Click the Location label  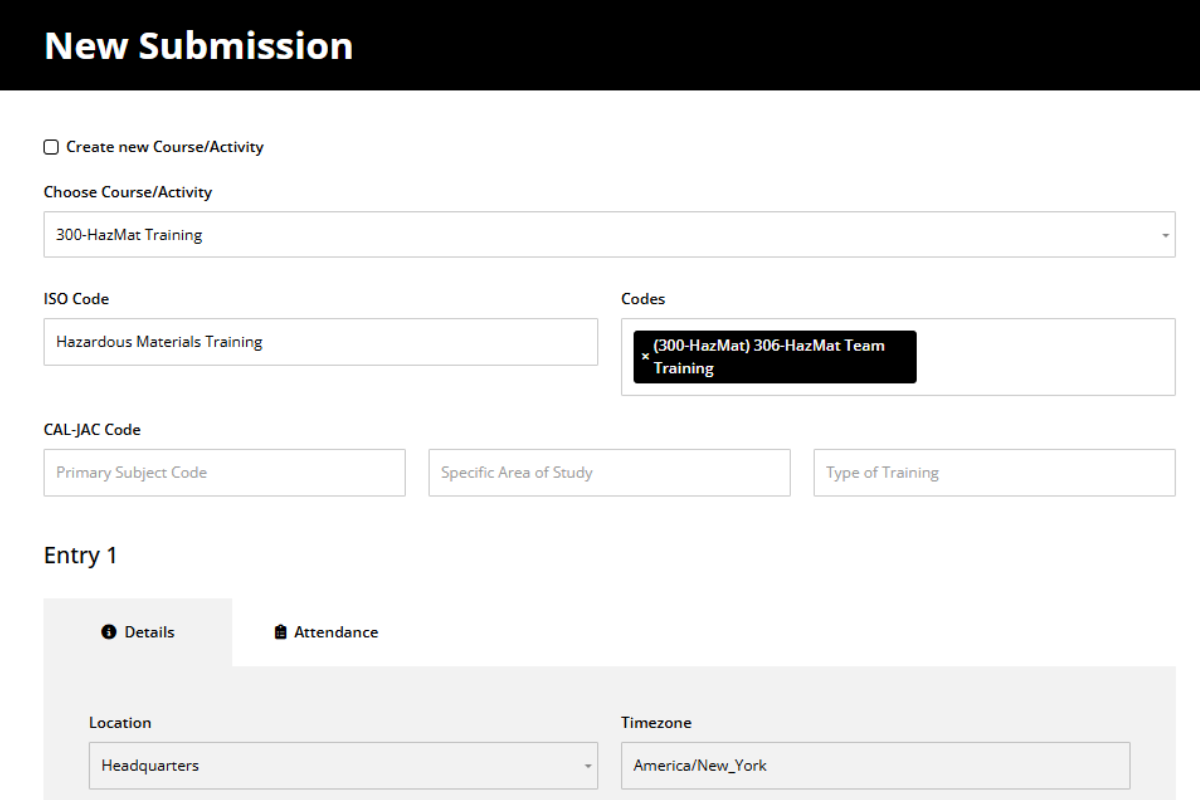pyautogui.click(x=120, y=723)
